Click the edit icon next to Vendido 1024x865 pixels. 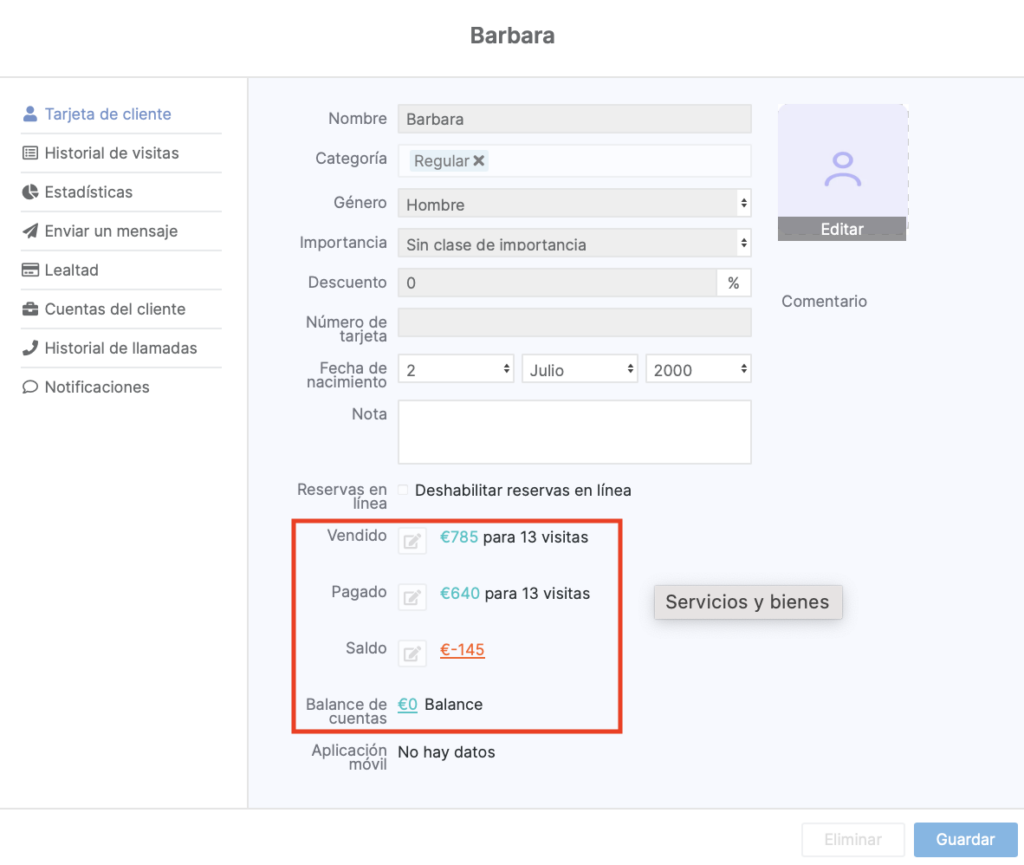pyautogui.click(x=412, y=541)
